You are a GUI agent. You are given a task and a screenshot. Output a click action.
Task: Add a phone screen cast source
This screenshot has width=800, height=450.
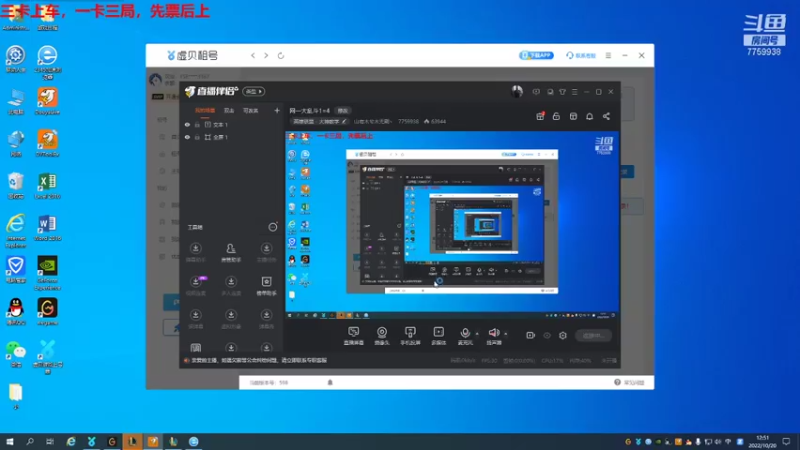tap(410, 336)
